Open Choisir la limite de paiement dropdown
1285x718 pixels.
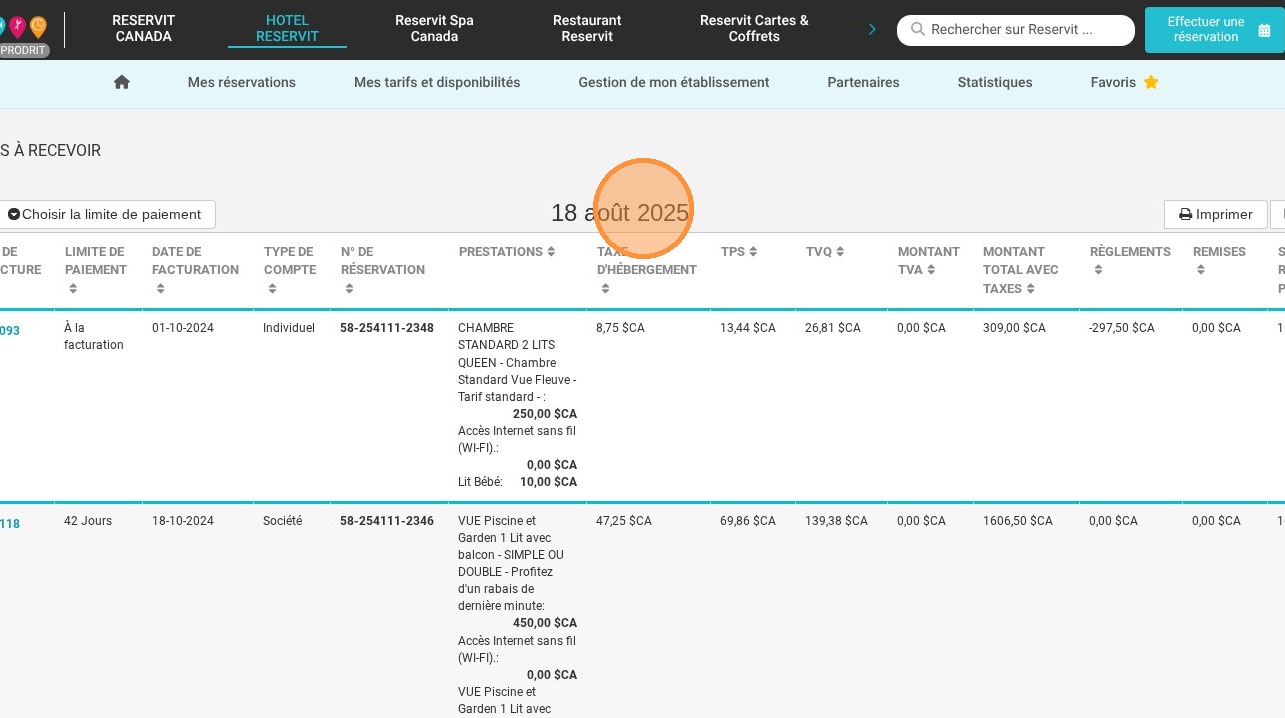coord(105,214)
